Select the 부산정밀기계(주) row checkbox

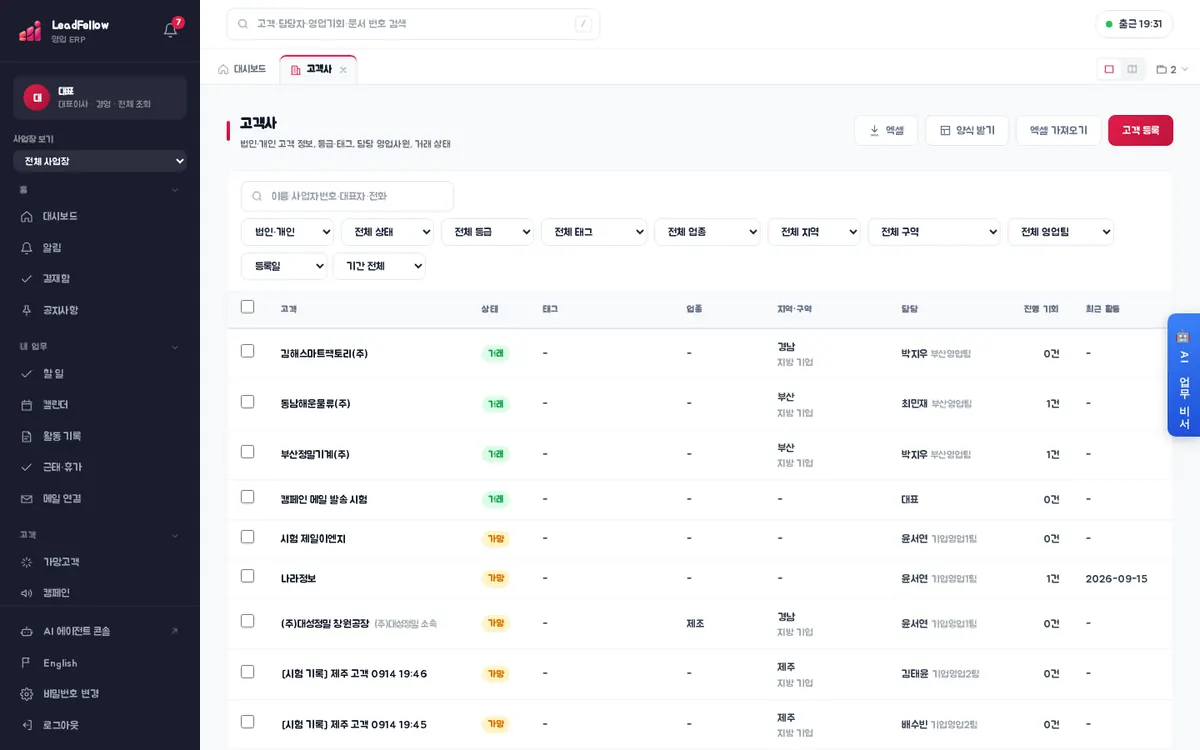click(x=248, y=452)
